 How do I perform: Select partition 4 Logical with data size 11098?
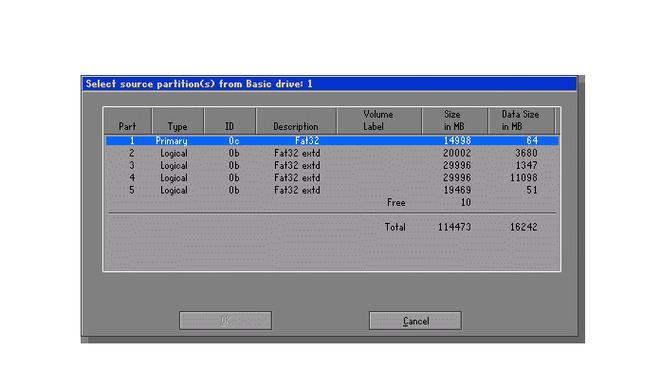[332, 178]
